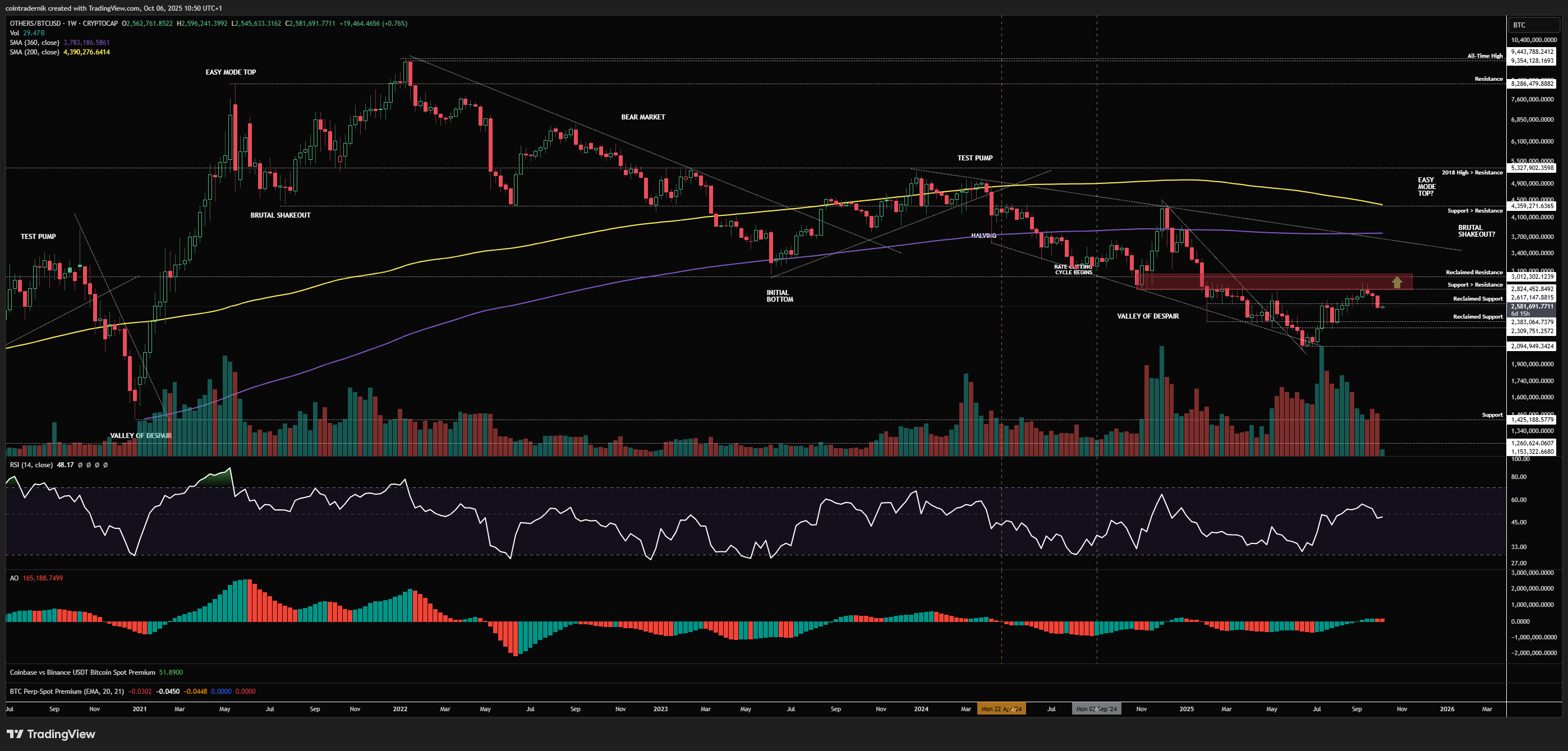Click the current price label 2,581,691.7711
Viewport: 1568px width, 751px height.
1532,307
